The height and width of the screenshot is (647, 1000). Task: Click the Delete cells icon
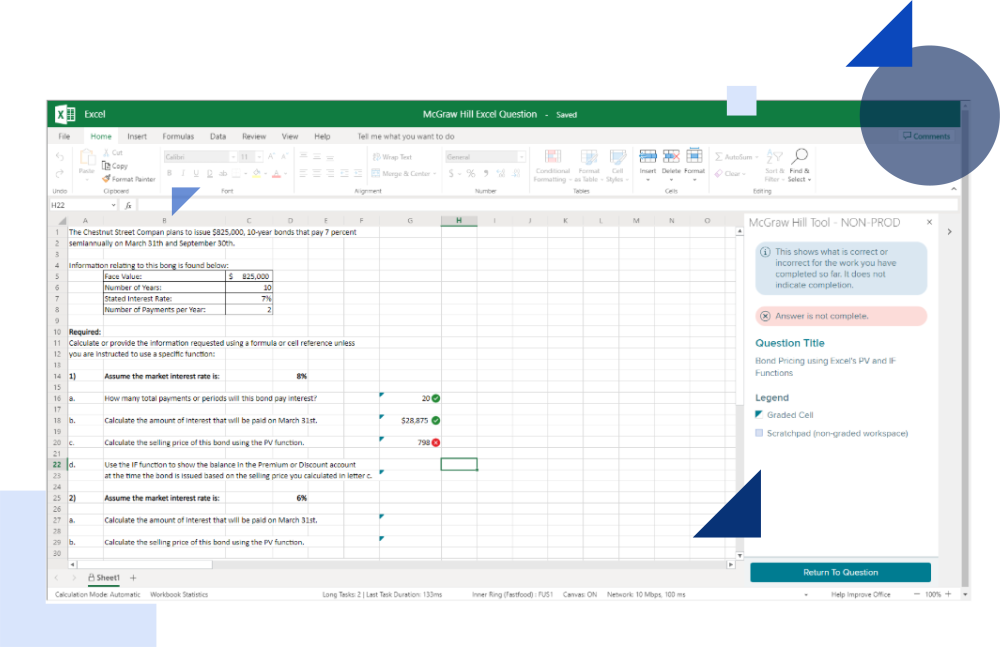pyautogui.click(x=671, y=156)
